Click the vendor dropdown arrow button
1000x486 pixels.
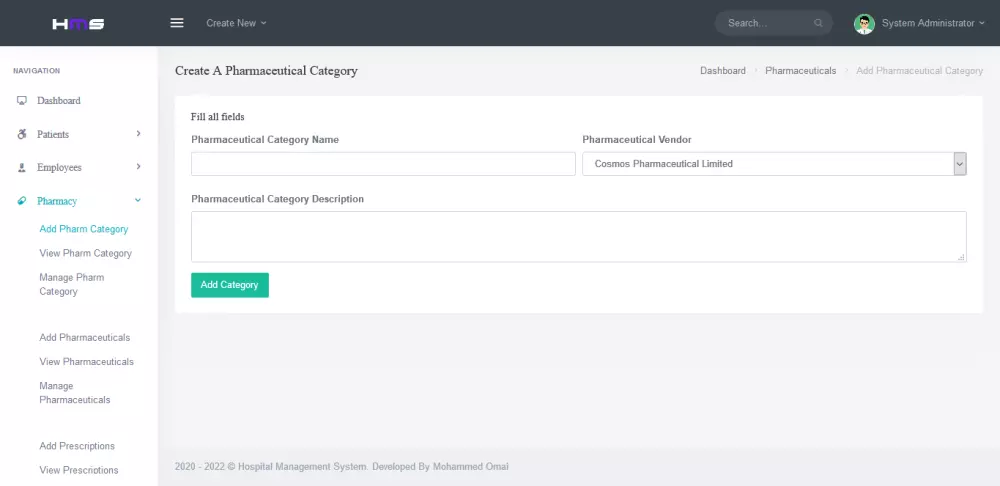tap(960, 164)
